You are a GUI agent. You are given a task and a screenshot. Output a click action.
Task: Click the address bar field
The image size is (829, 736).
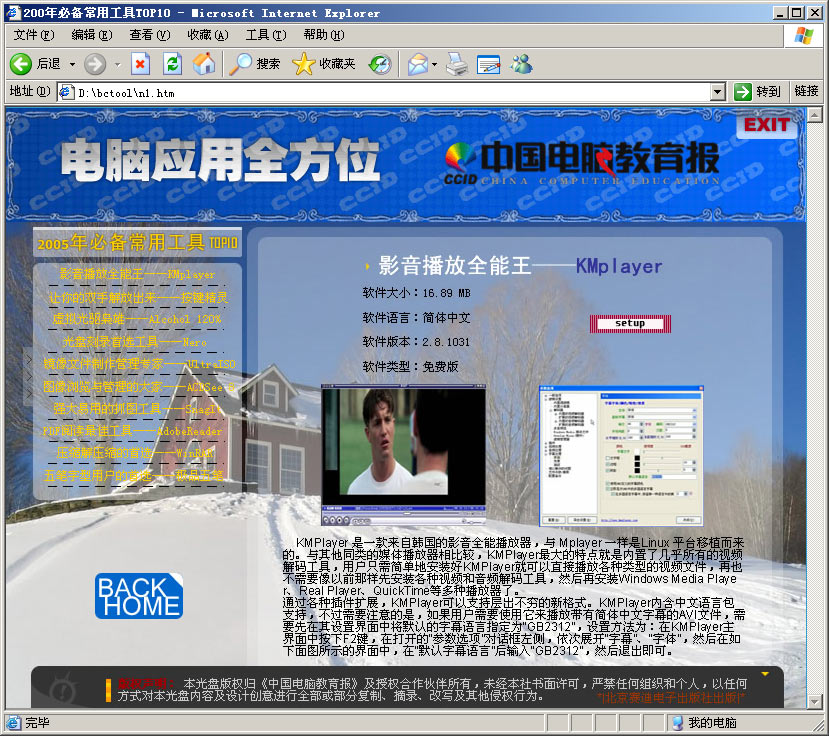pyautogui.click(x=391, y=93)
